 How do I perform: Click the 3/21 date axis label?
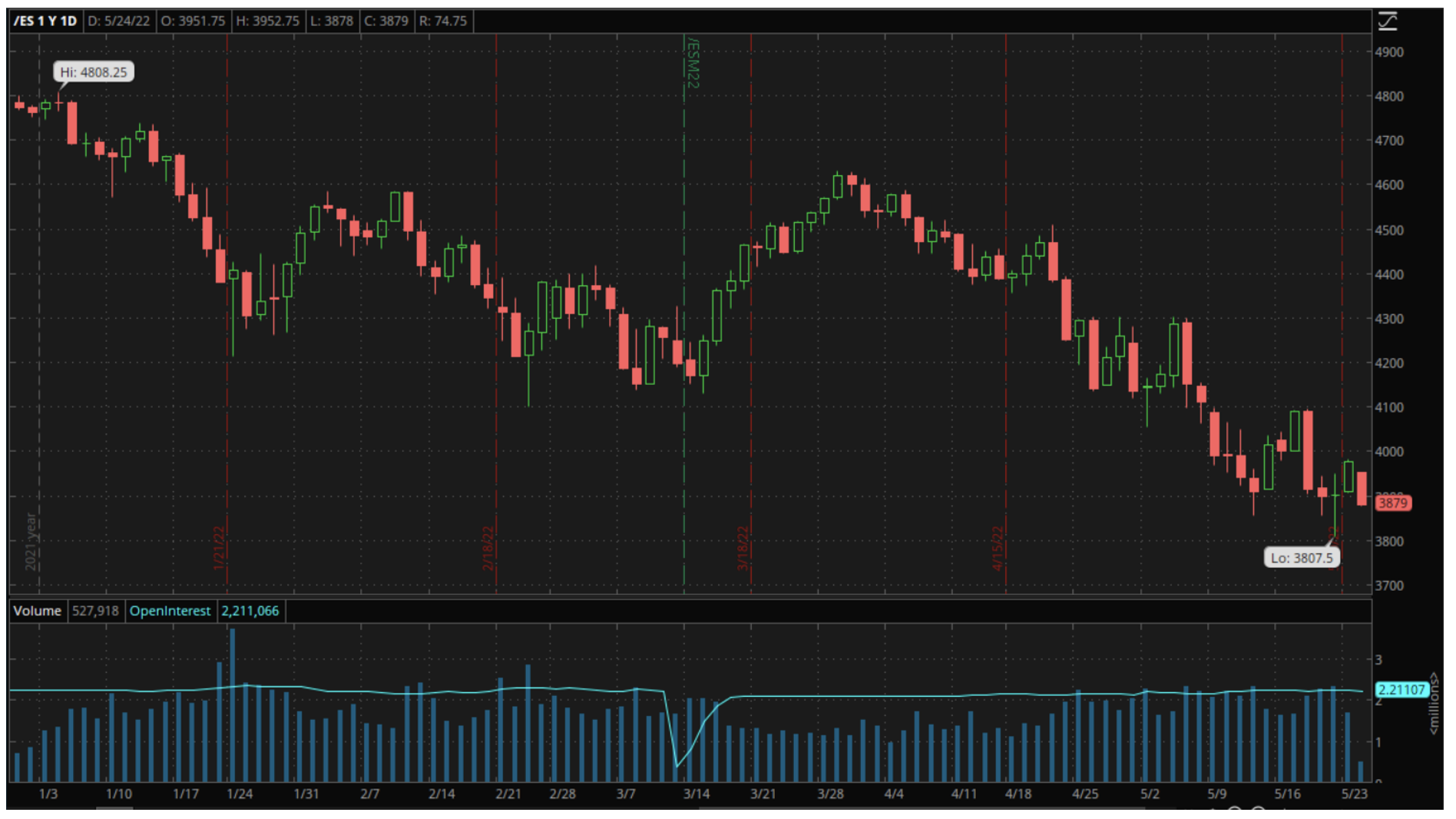click(763, 794)
